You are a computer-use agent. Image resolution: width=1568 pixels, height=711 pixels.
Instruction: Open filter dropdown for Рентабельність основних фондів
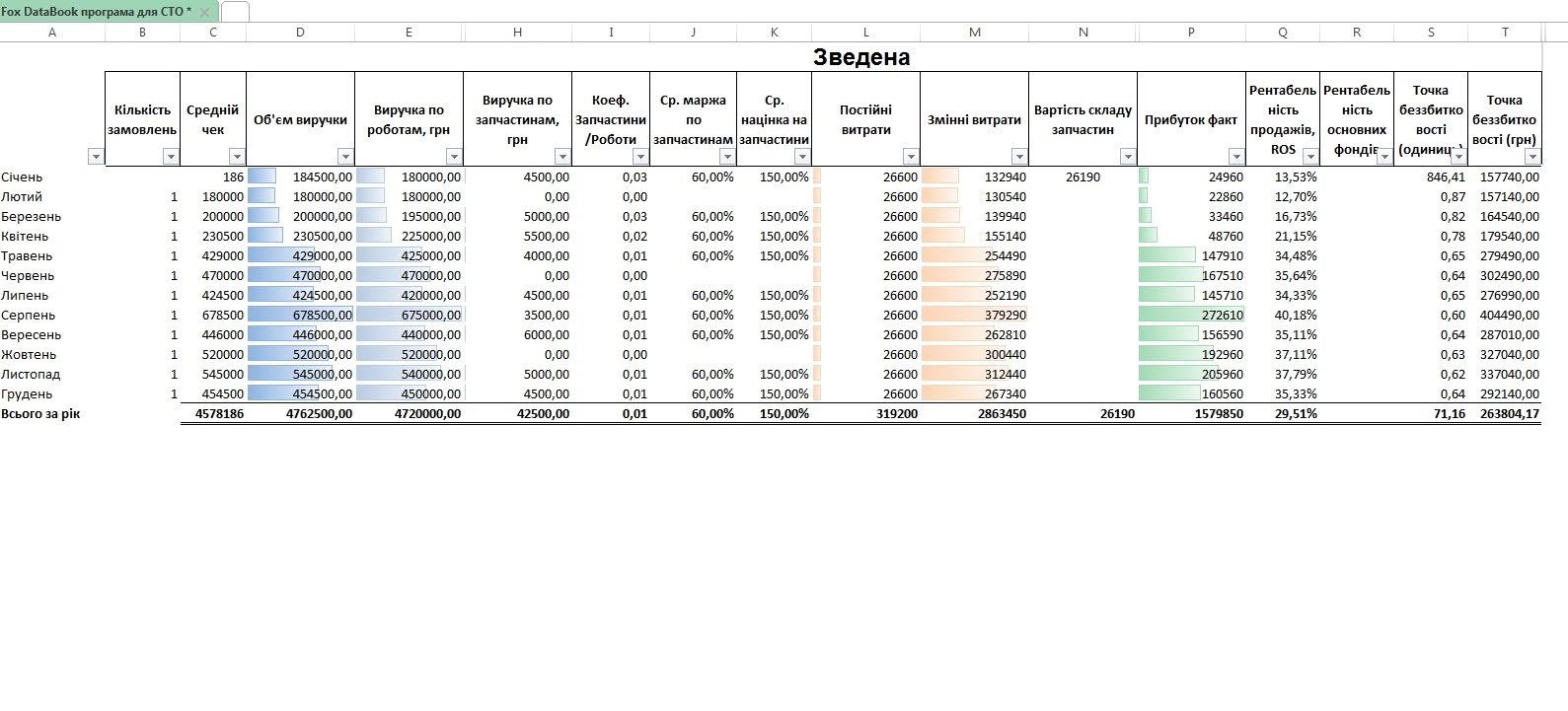point(1384,157)
